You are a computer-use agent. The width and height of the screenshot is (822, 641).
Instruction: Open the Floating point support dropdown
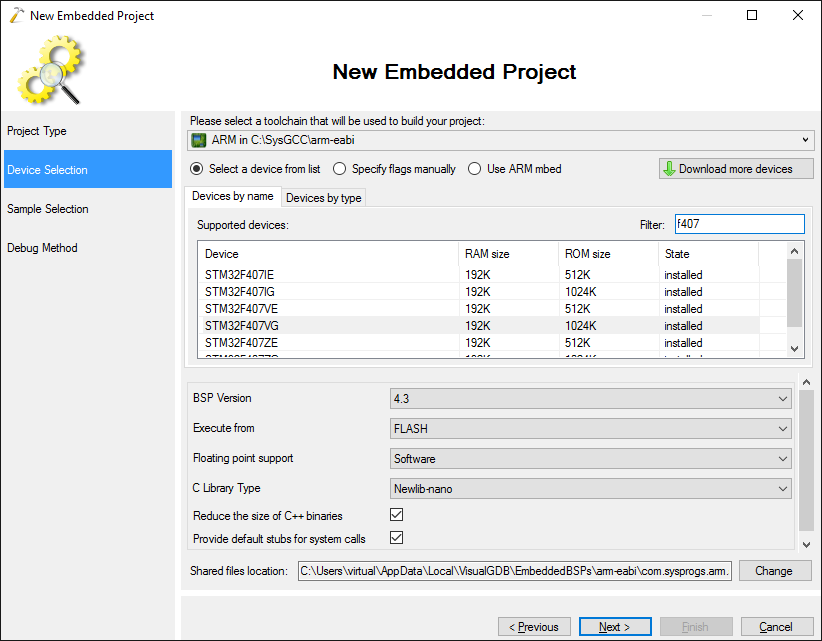[590, 459]
